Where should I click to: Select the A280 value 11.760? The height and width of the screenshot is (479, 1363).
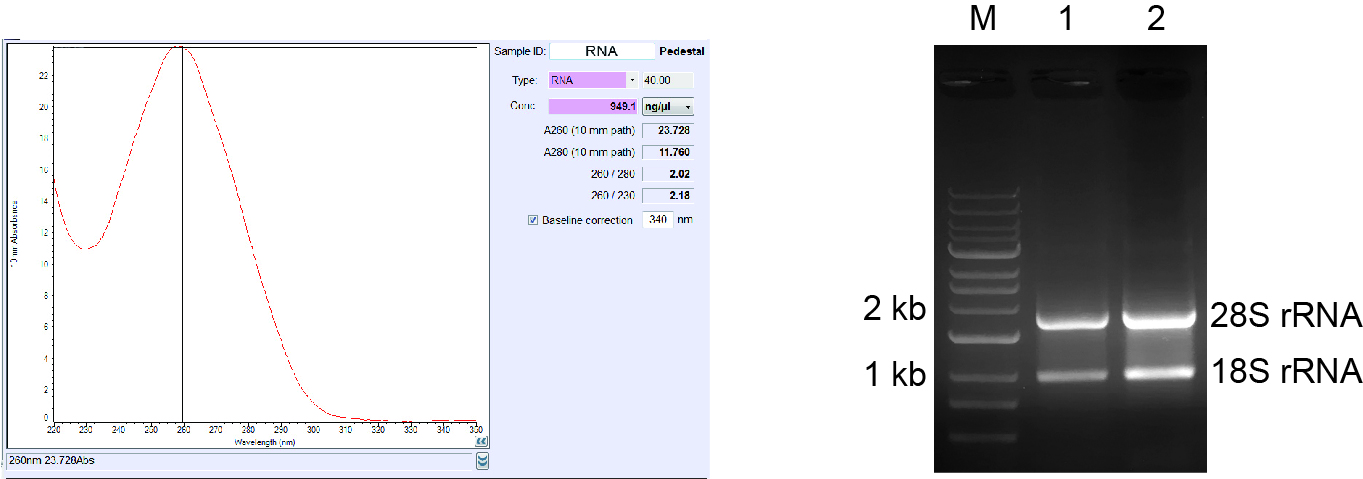(x=667, y=152)
